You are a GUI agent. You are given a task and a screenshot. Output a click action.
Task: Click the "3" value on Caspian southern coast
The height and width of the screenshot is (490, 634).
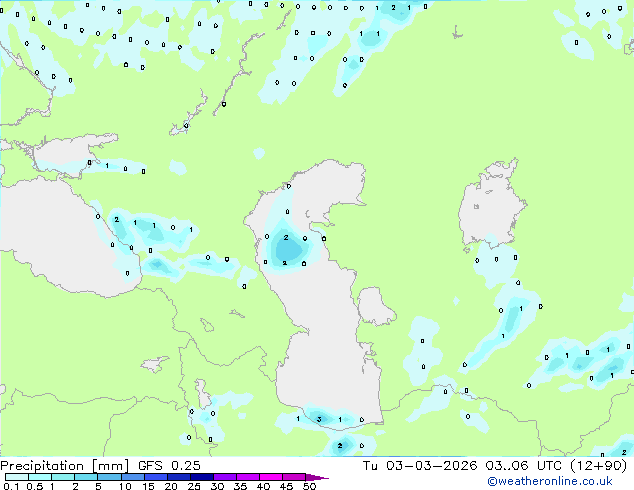[319, 419]
